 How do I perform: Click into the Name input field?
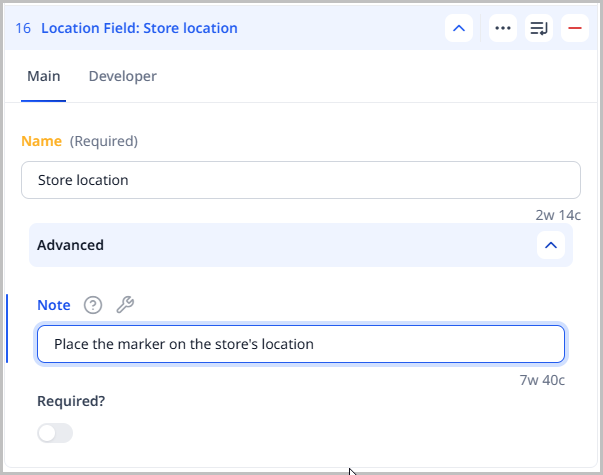pos(301,180)
